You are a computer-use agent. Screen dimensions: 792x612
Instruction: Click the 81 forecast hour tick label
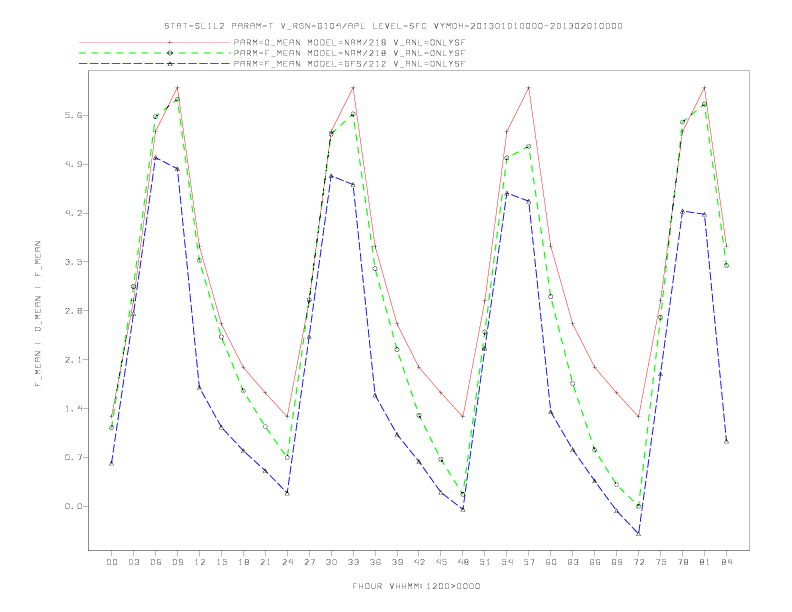click(x=705, y=562)
